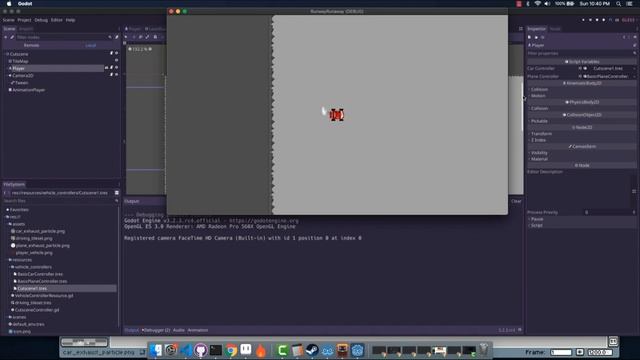The width and height of the screenshot is (640, 360).
Task: Select the Tween node
Action: [21, 82]
